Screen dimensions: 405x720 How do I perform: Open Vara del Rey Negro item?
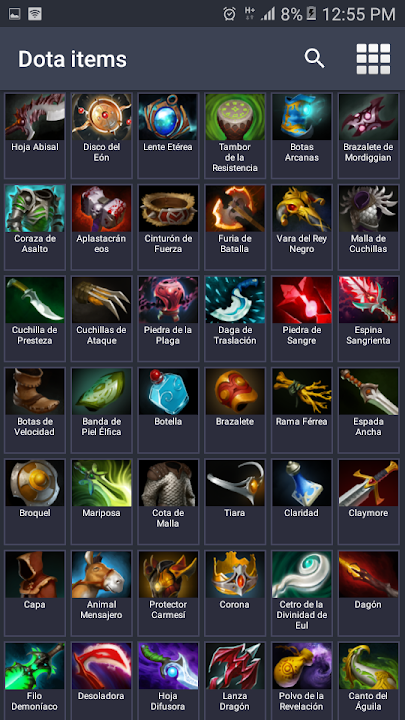302,227
